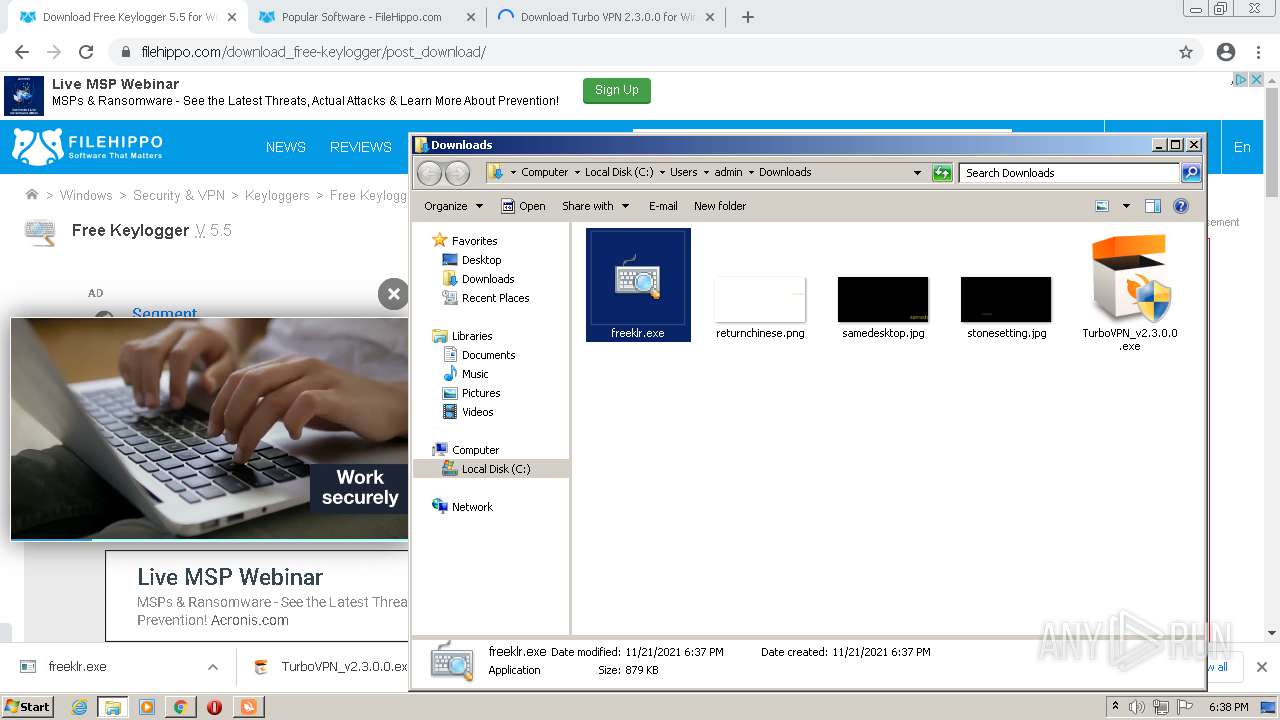Open REVIEWS on FileHippo navbar
The image size is (1280, 720).
361,147
